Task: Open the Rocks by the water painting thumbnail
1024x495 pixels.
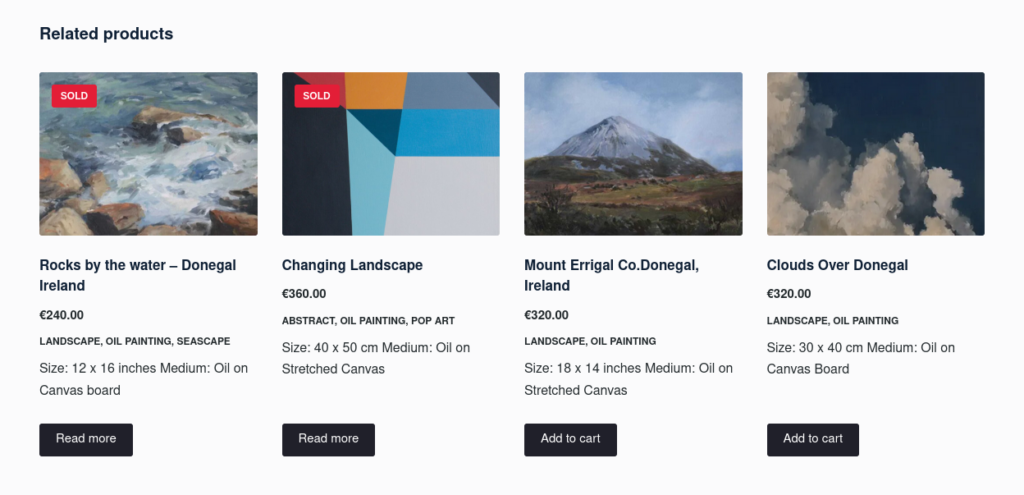Action: (x=148, y=154)
